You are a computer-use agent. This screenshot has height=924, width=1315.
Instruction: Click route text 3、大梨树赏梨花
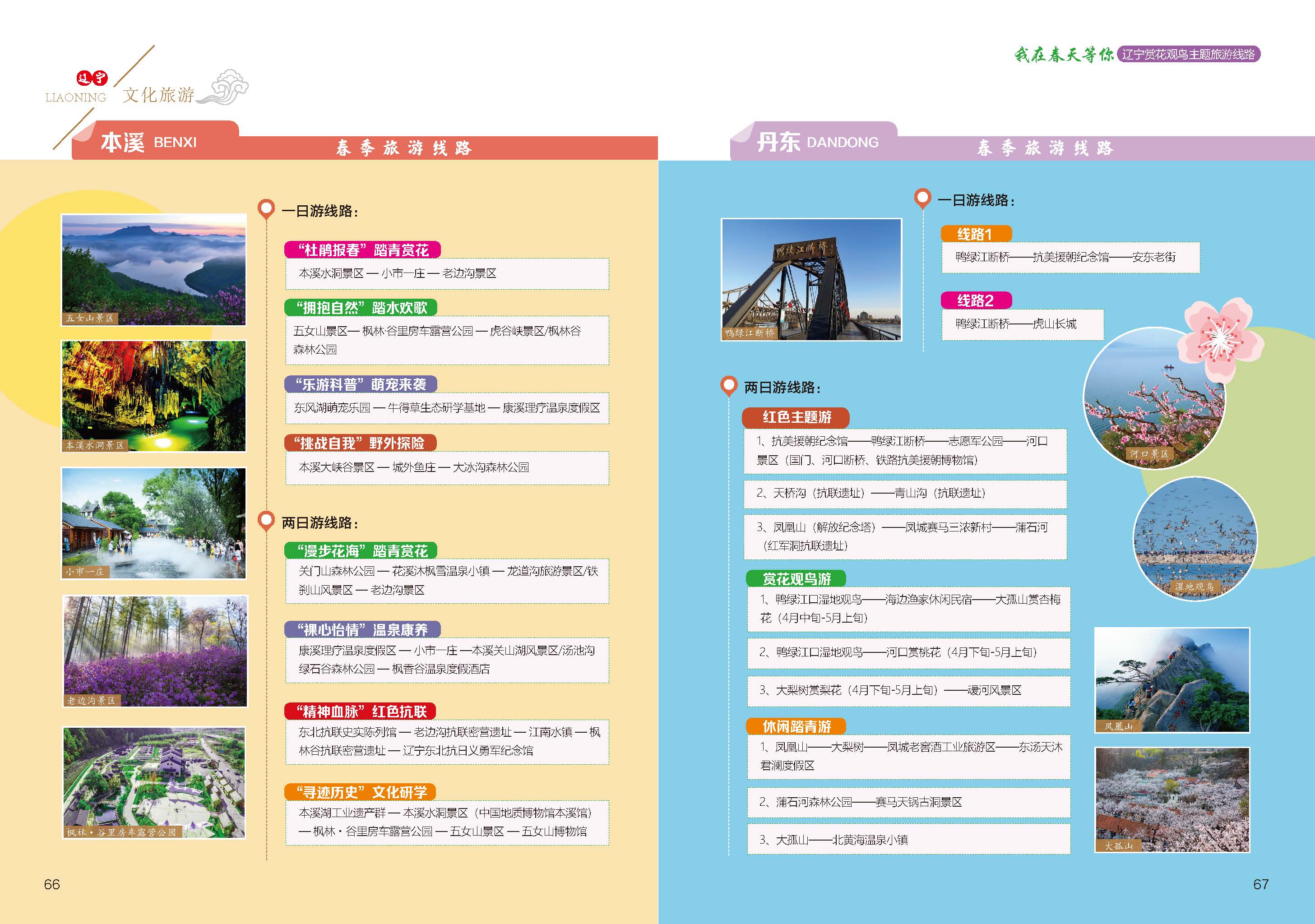click(x=891, y=690)
